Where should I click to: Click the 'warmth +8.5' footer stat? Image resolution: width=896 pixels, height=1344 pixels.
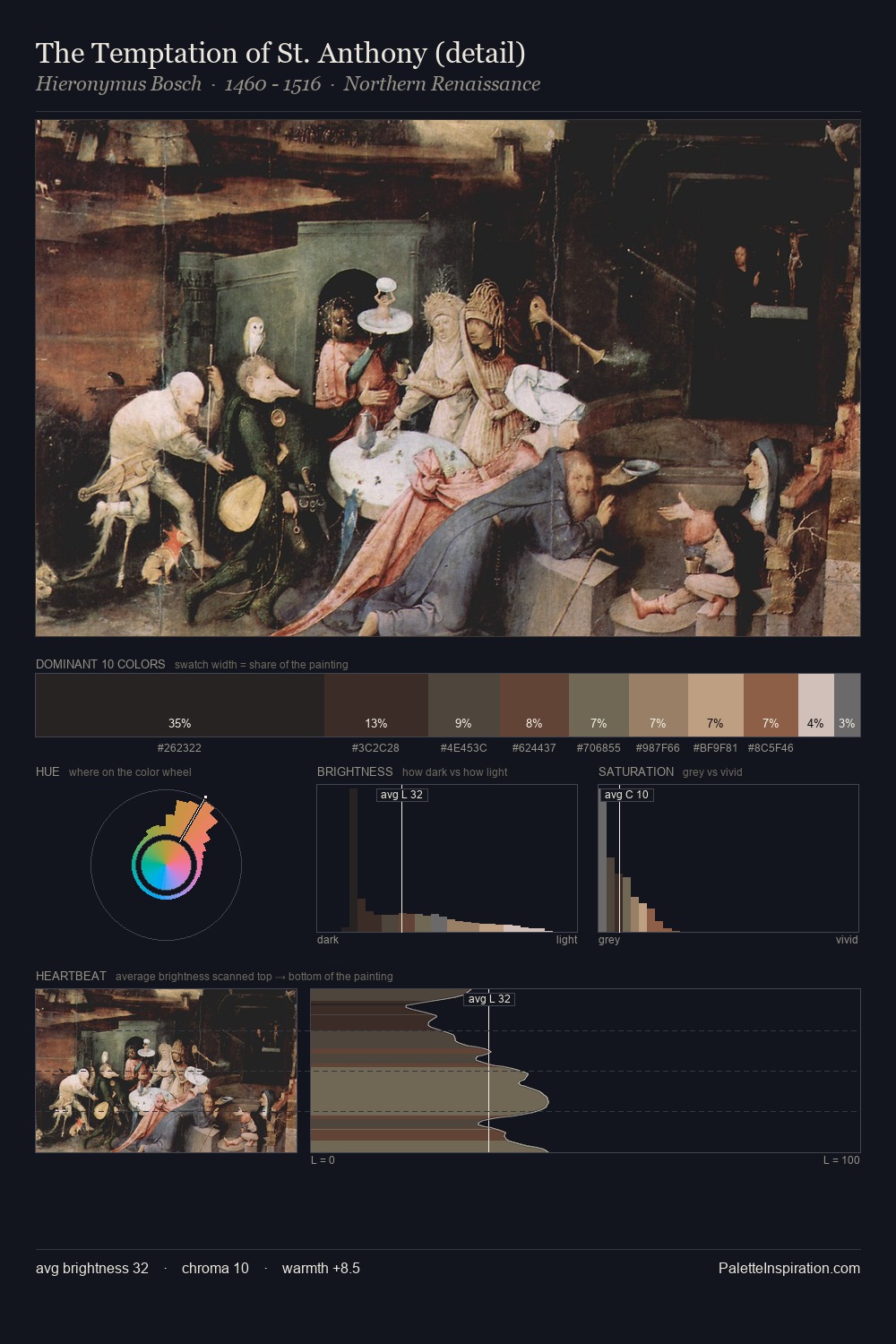point(321,1268)
